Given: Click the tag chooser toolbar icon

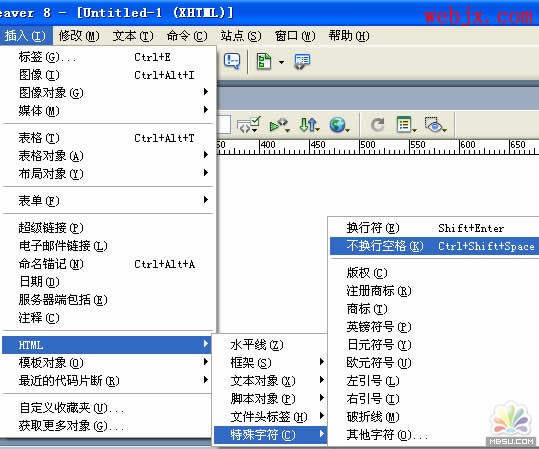Looking at the screenshot, I should 302,62.
